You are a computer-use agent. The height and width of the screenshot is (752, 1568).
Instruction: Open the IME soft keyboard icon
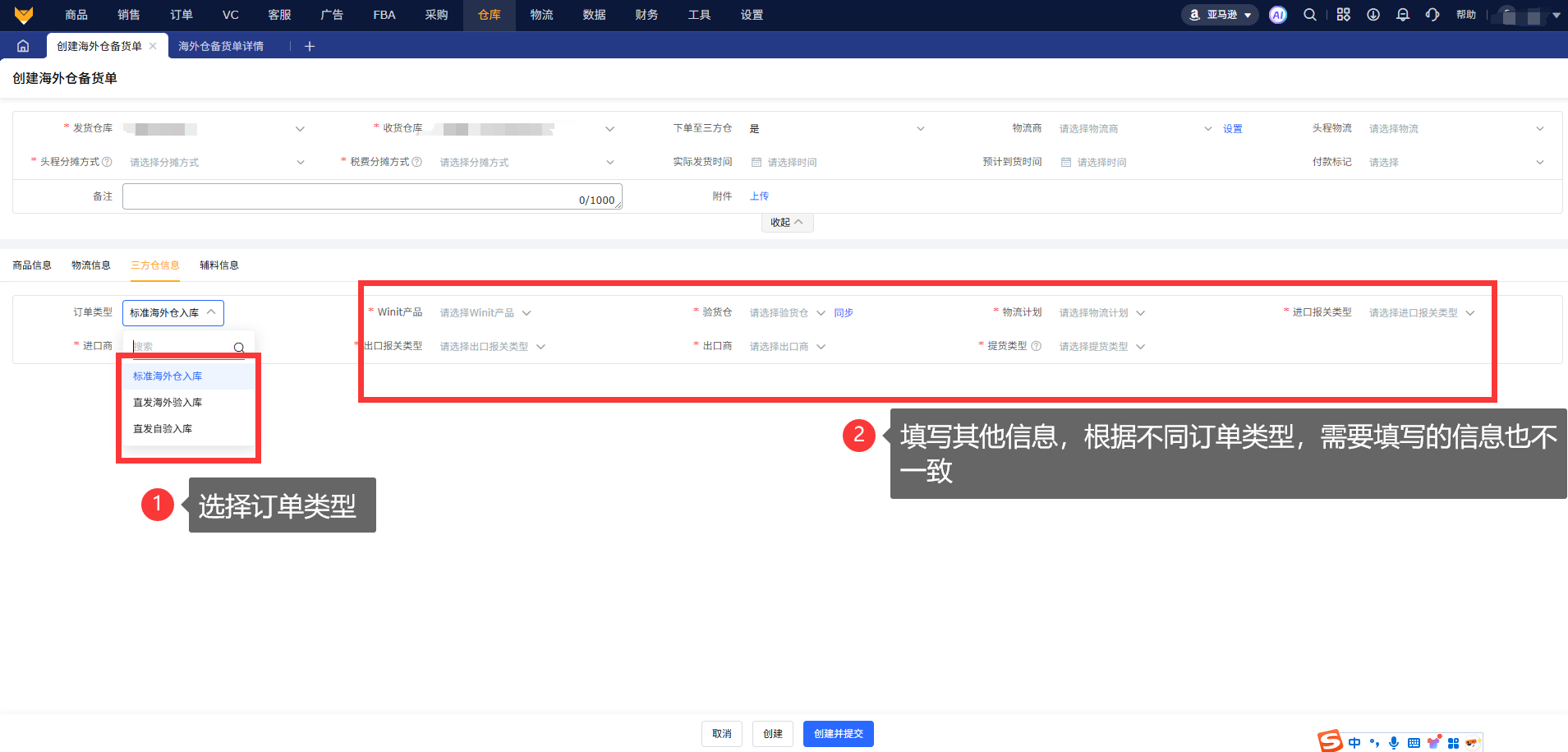pos(1414,743)
